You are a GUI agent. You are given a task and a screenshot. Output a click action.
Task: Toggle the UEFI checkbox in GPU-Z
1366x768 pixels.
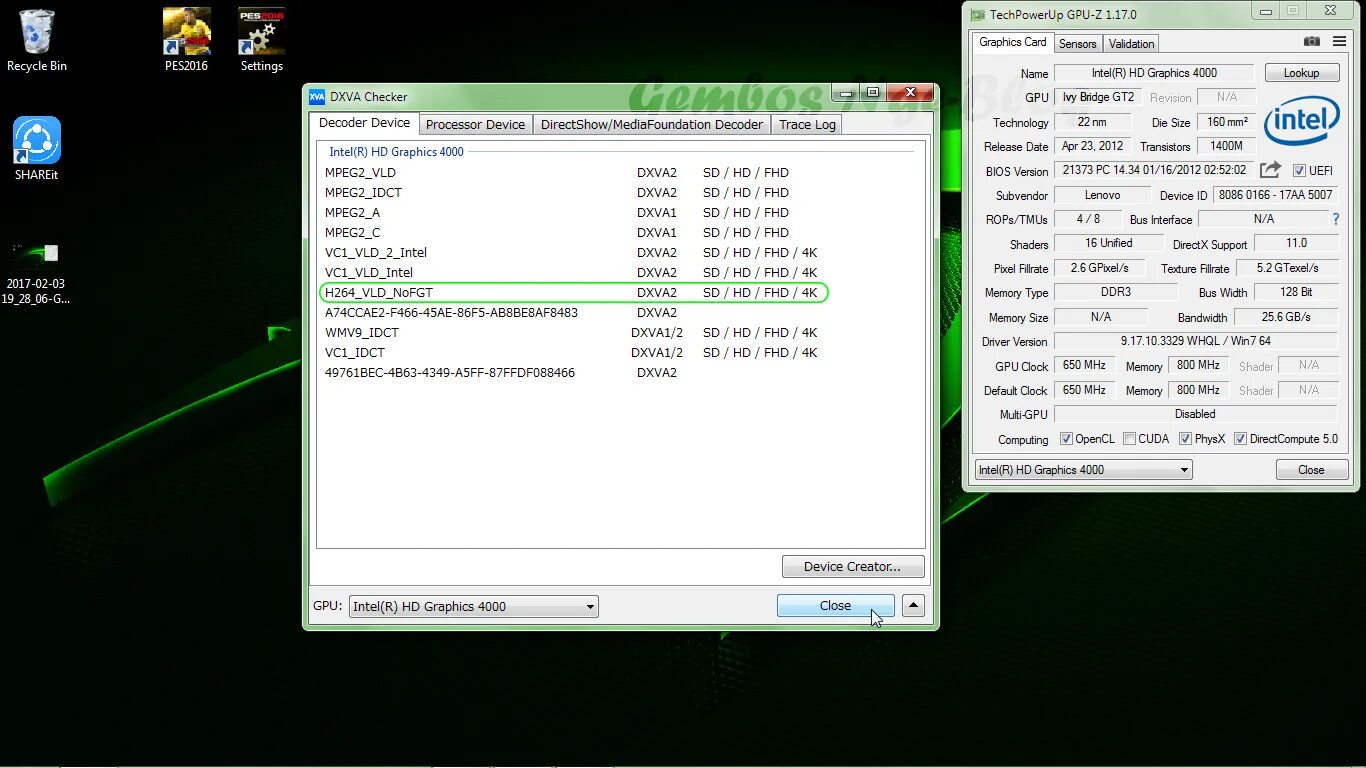1300,171
